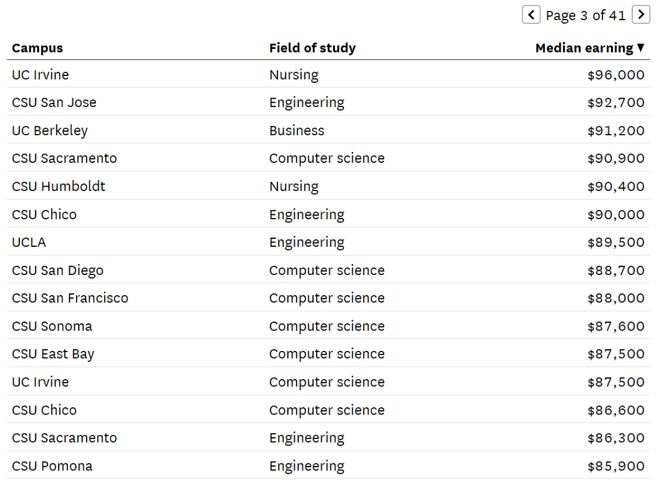Click the CSU Pomona Engineering row

point(328,466)
